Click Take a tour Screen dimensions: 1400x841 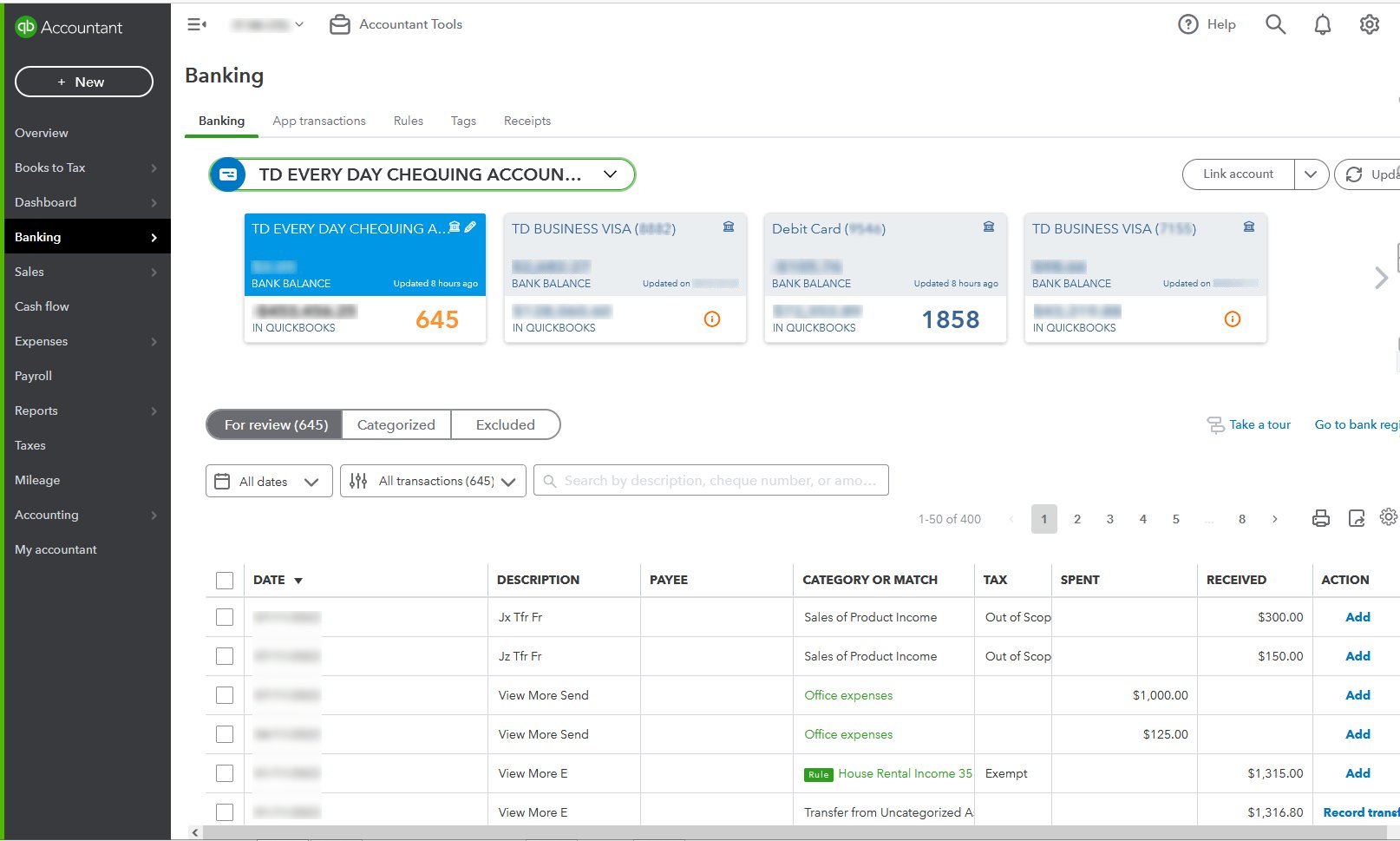(1259, 424)
